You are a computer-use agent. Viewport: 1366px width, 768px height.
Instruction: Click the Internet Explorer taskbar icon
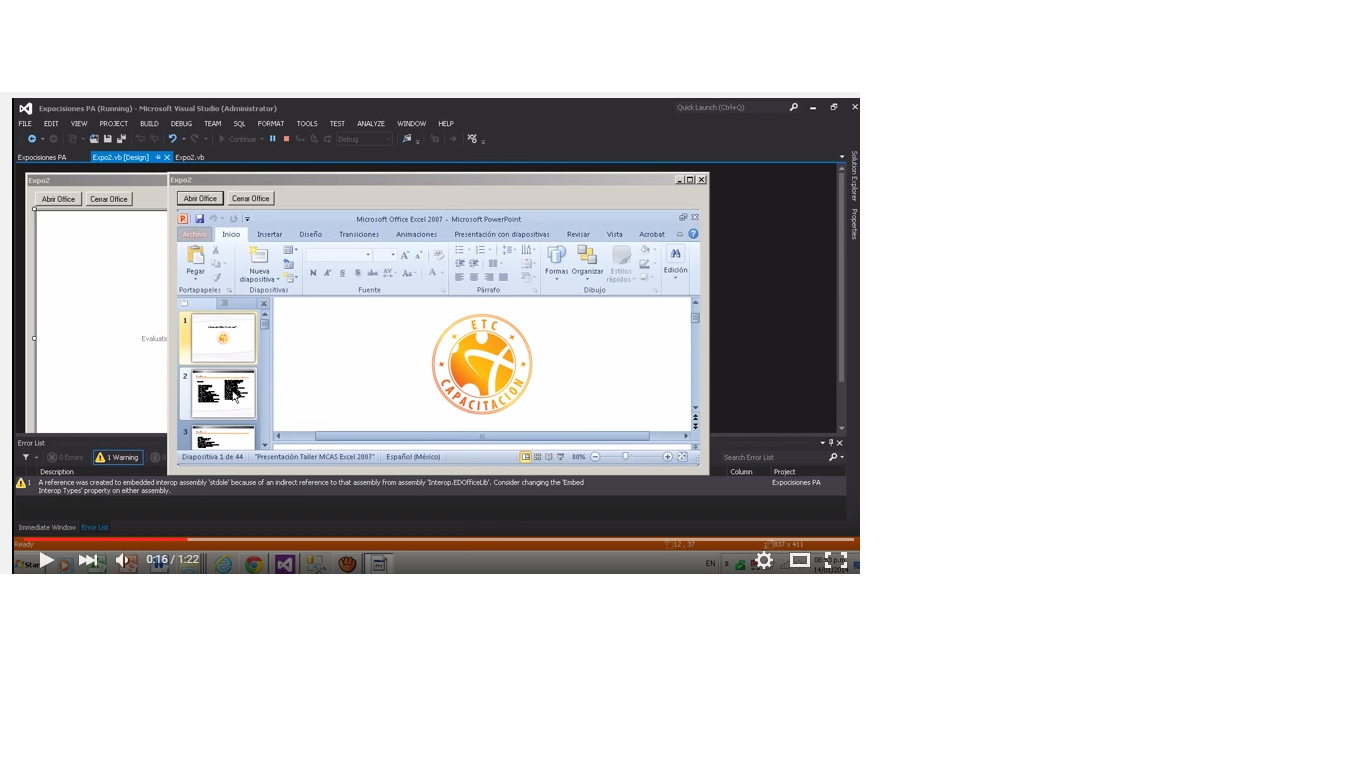[223, 564]
